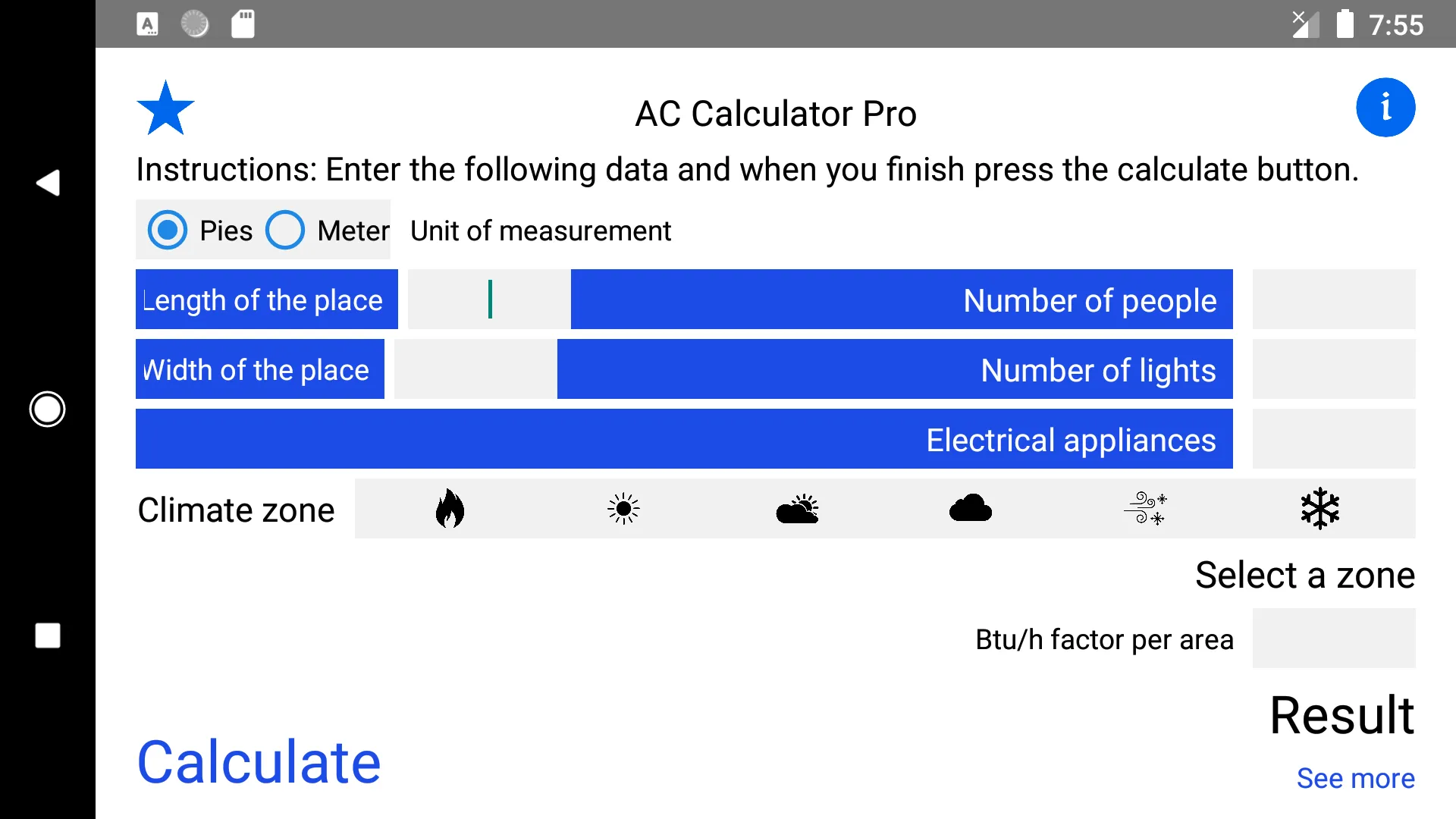Click the Calculate button
The width and height of the screenshot is (1456, 819).
click(x=259, y=762)
